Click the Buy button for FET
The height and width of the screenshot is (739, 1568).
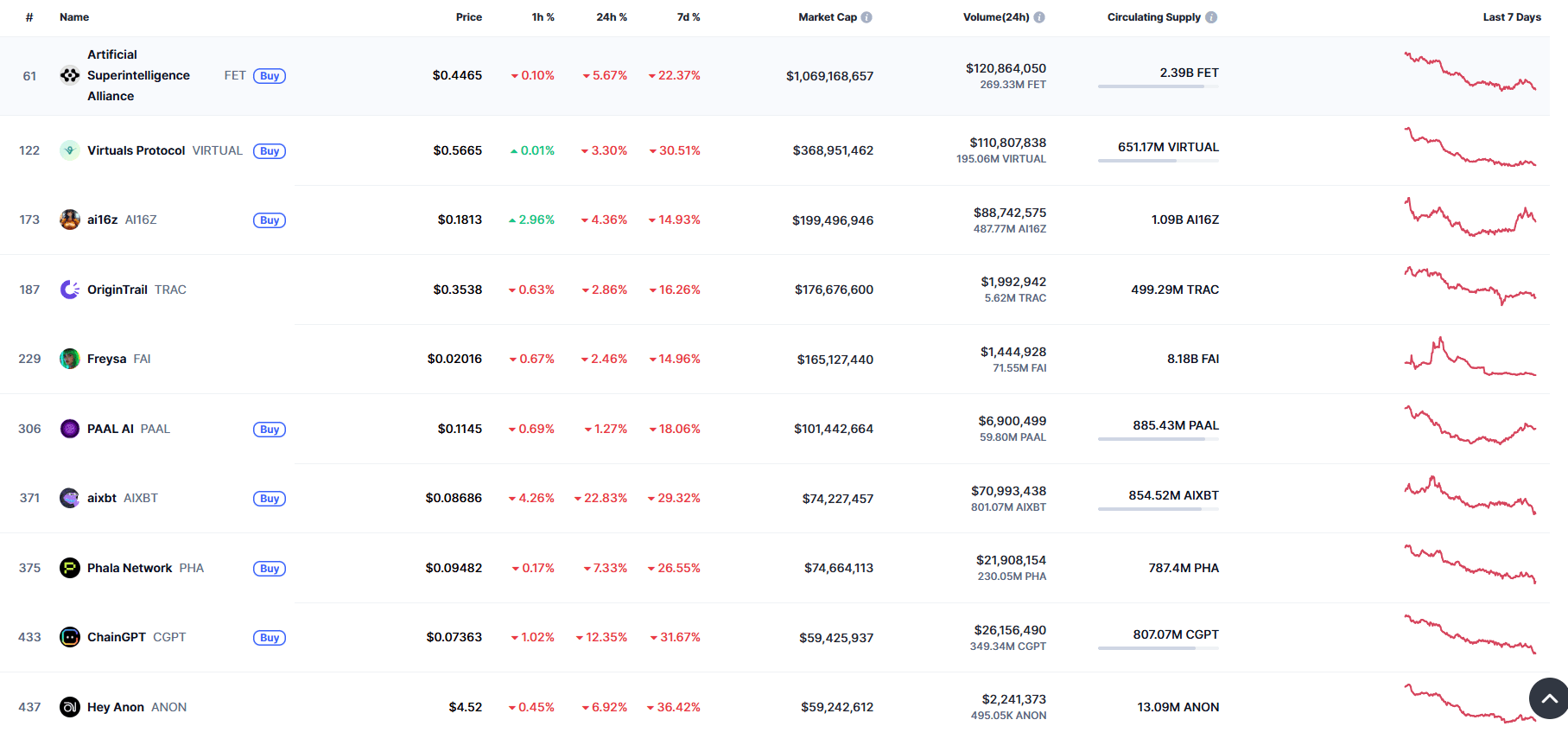pyautogui.click(x=269, y=75)
